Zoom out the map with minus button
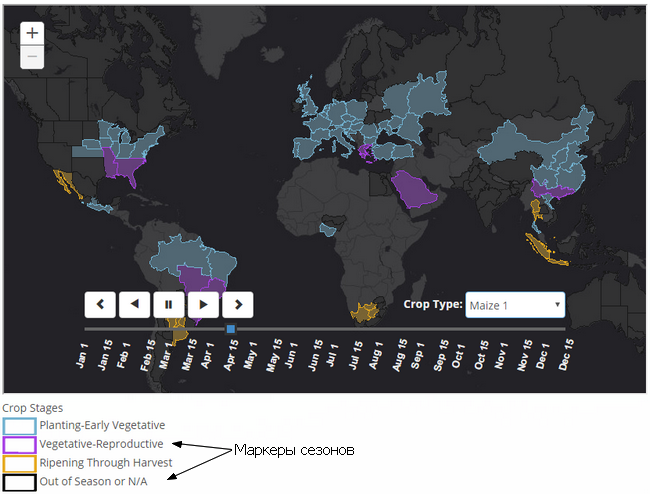650x494 pixels. point(32,56)
